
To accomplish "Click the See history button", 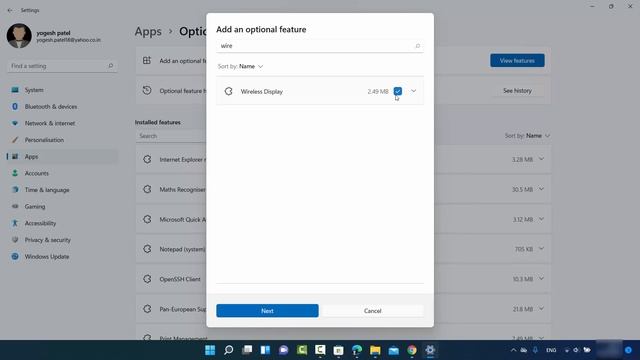I will [x=517, y=91].
